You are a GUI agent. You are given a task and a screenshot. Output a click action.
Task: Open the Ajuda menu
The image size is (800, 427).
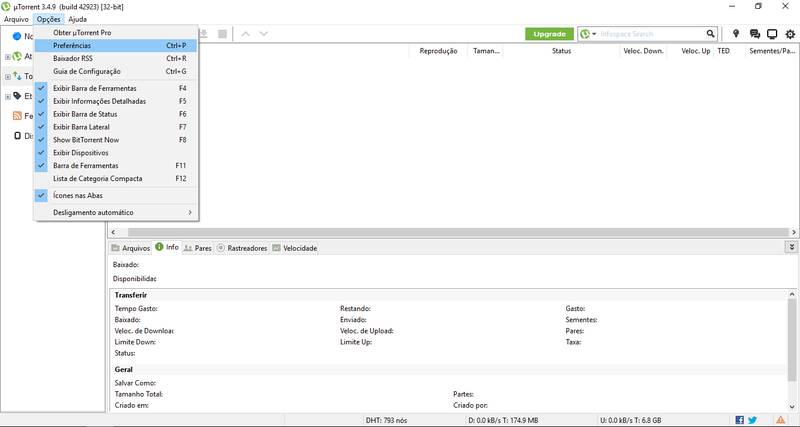click(78, 19)
